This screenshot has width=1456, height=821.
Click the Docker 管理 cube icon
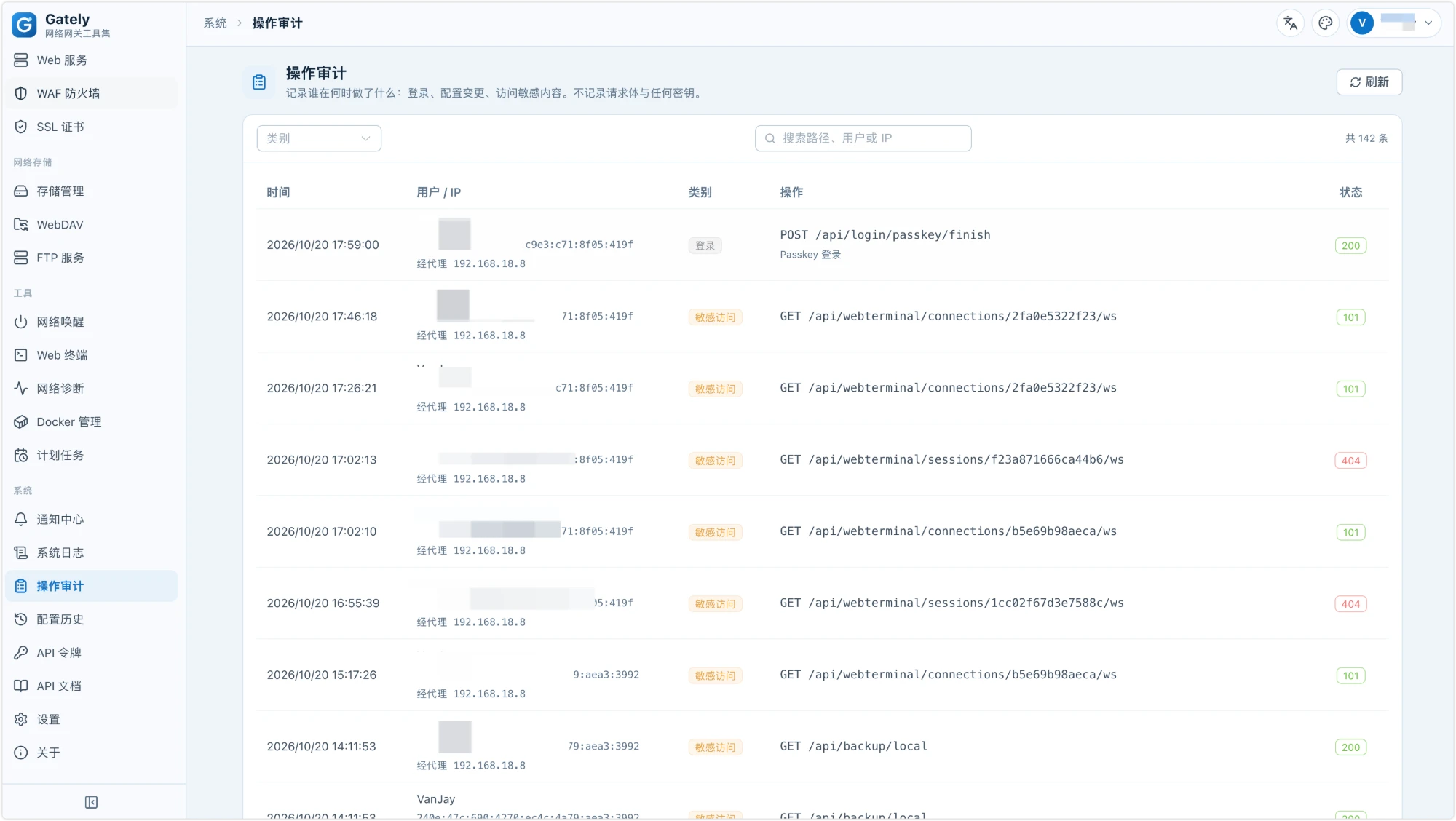coord(21,422)
